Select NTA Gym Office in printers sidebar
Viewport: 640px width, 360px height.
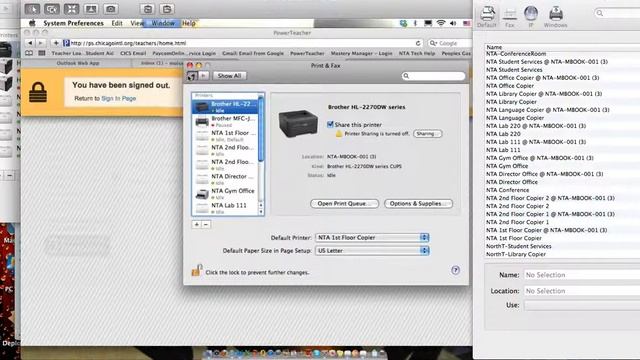(x=226, y=193)
